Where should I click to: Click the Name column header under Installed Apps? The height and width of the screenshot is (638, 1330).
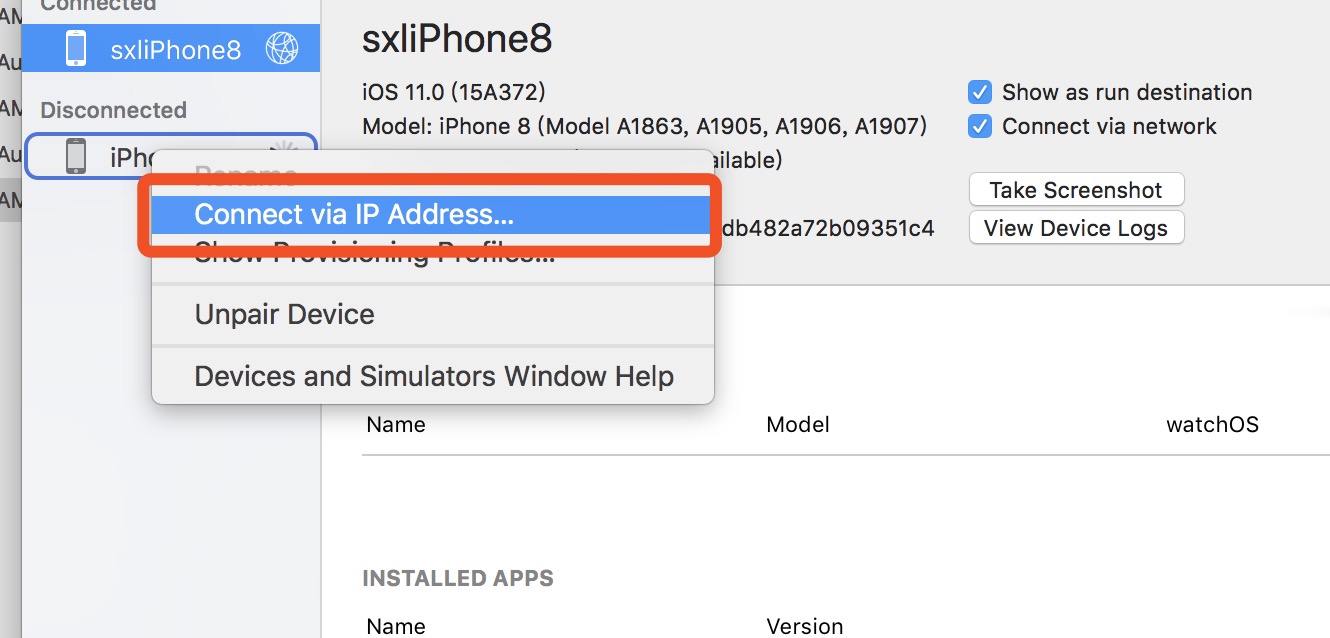click(x=396, y=627)
